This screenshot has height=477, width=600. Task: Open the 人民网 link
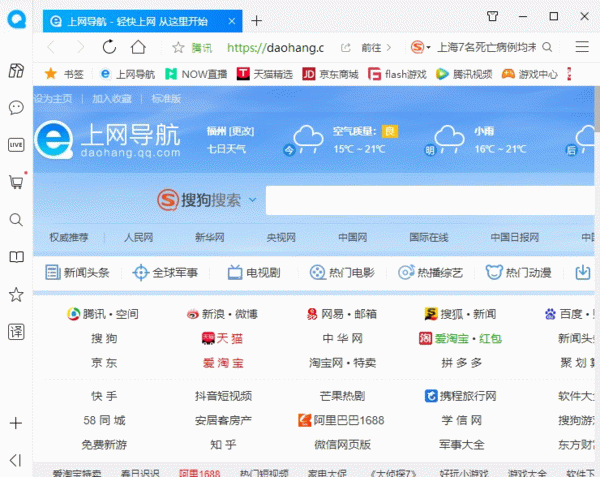coord(138,238)
